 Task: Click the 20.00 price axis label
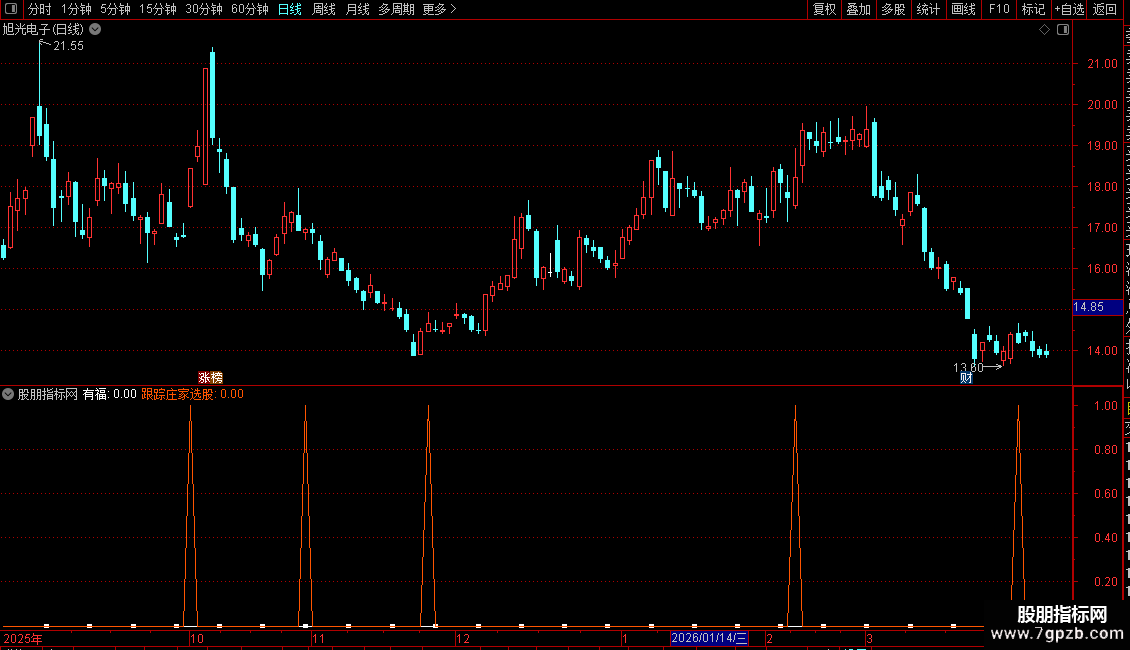(1103, 104)
